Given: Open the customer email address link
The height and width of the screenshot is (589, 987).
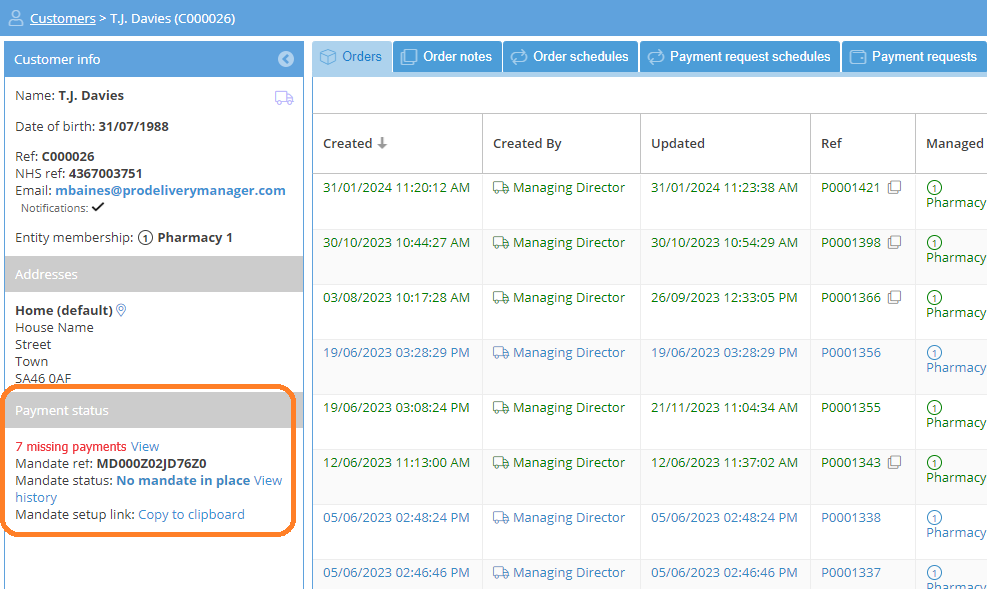Looking at the screenshot, I should pyautogui.click(x=170, y=190).
